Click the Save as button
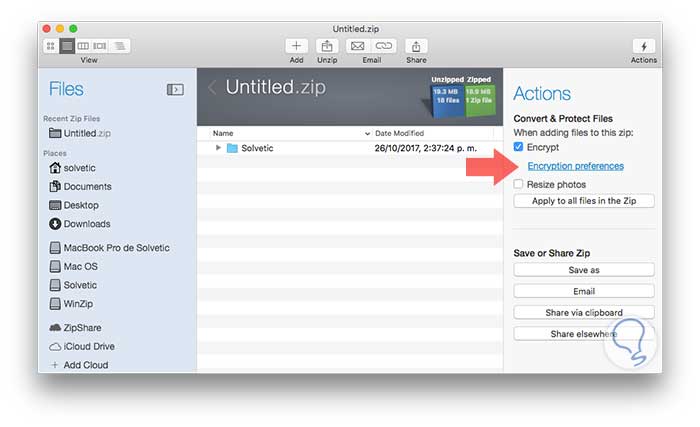The height and width of the screenshot is (427, 700). coord(584,270)
